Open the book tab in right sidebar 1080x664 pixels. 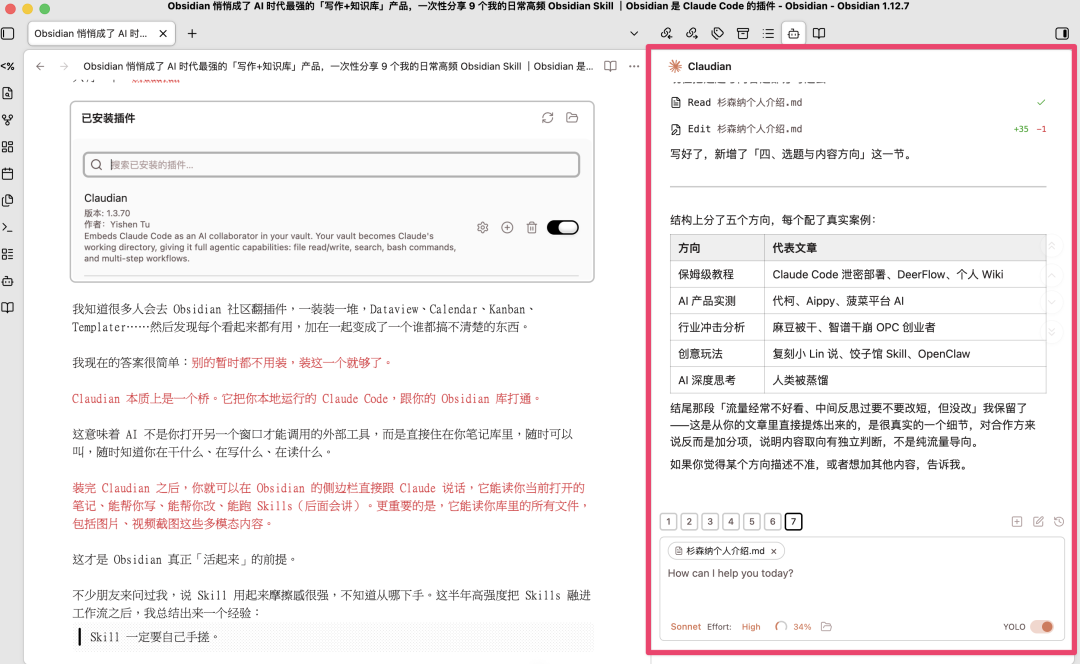click(x=819, y=33)
